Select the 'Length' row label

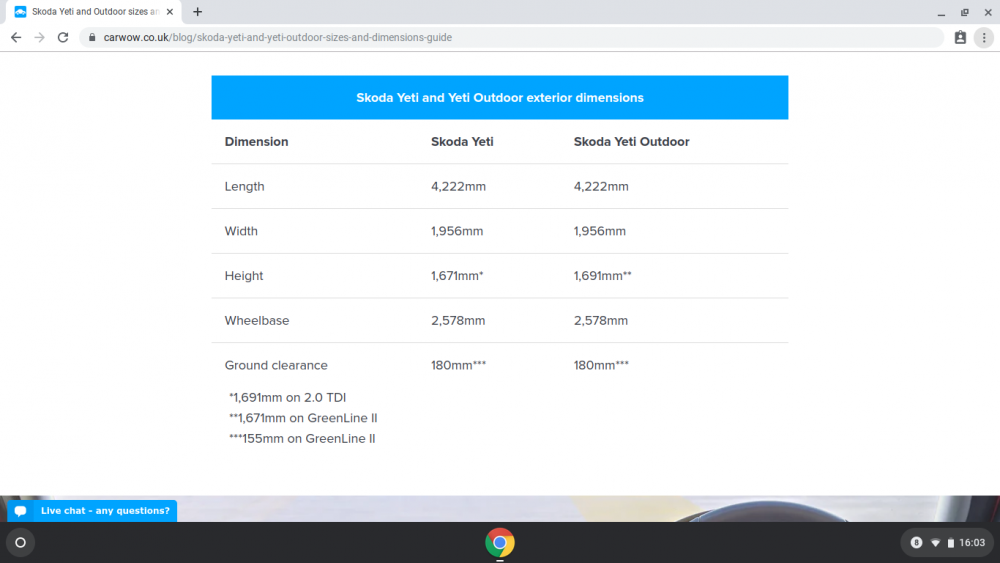click(244, 186)
